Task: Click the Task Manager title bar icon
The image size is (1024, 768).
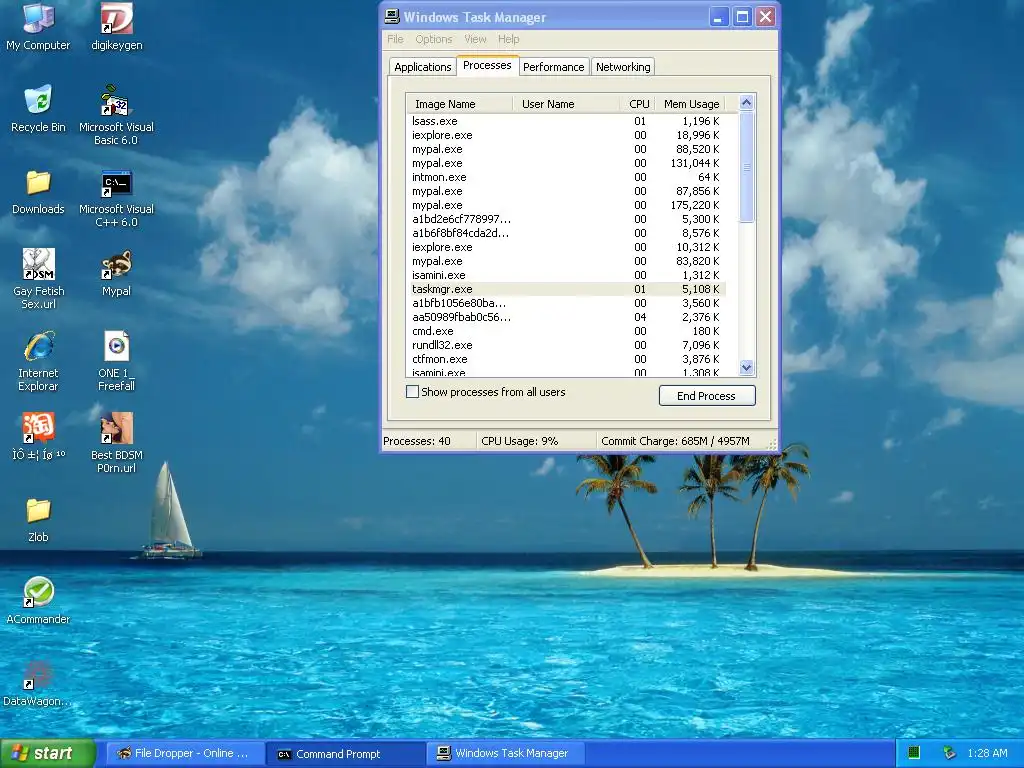Action: [392, 16]
